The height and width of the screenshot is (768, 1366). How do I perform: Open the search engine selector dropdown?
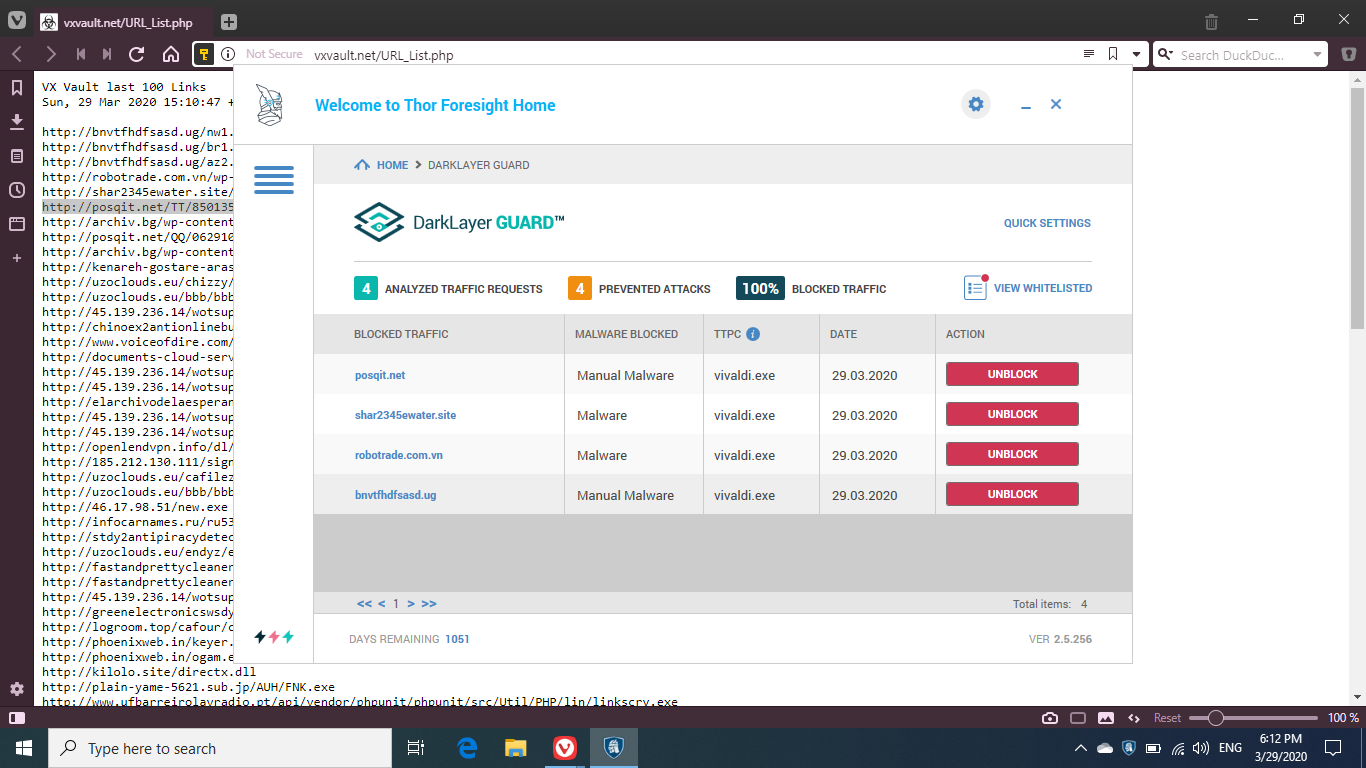pos(1165,54)
